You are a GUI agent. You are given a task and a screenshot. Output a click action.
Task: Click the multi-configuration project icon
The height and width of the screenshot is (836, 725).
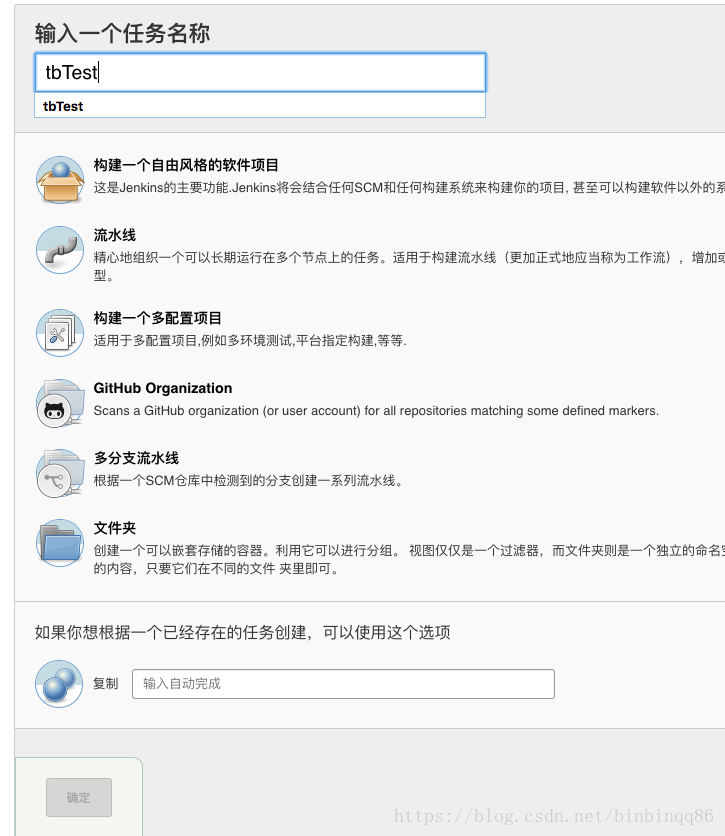pyautogui.click(x=60, y=333)
